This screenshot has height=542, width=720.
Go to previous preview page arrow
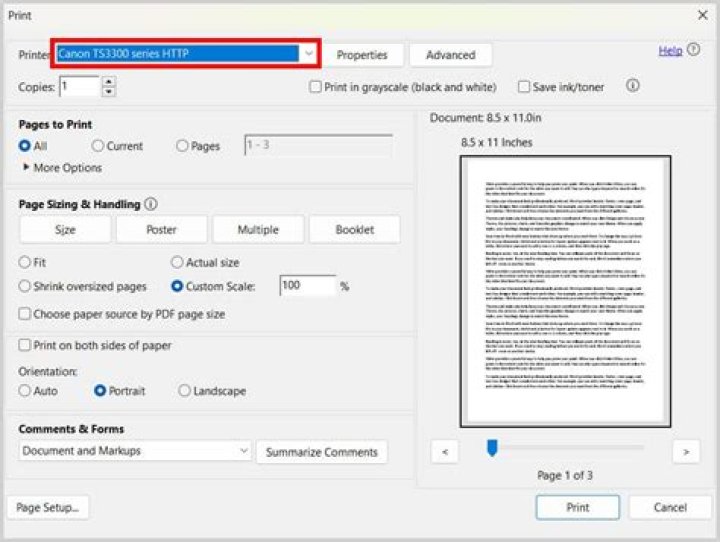[444, 452]
